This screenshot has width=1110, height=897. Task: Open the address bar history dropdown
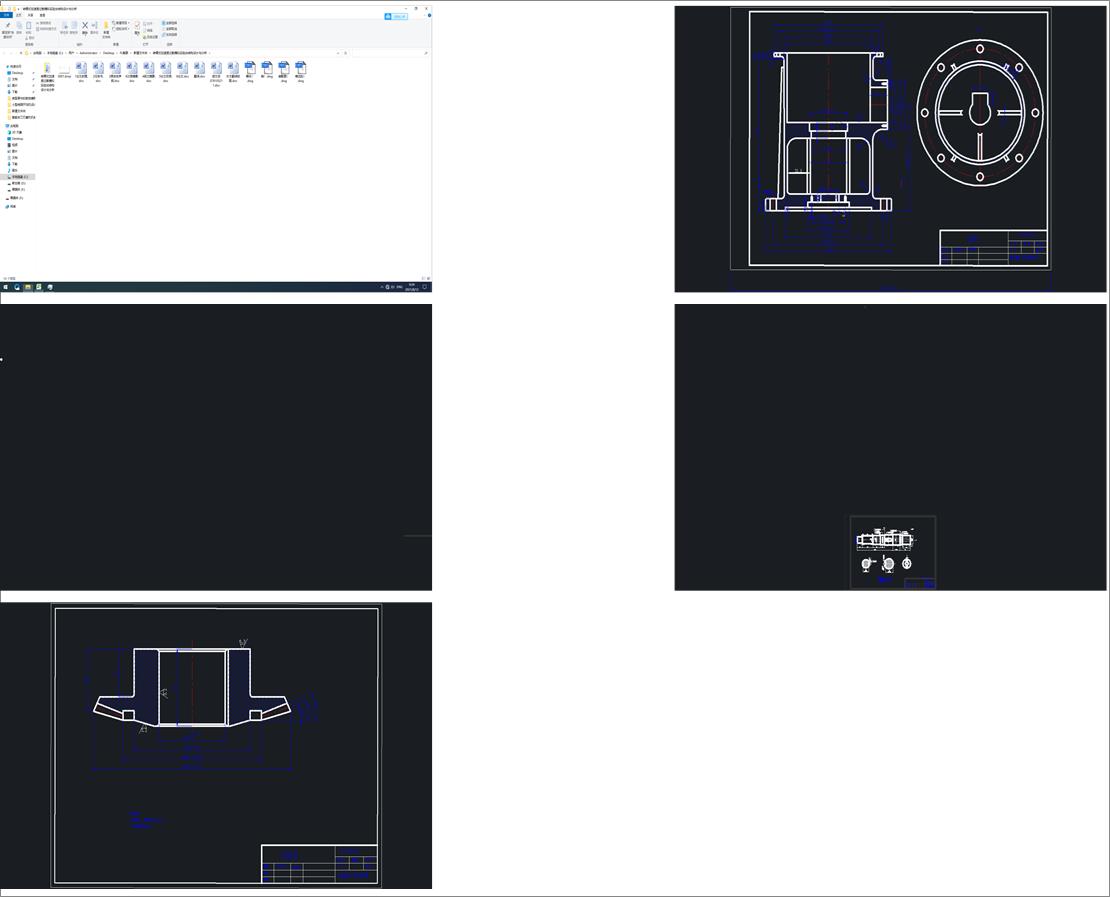338,53
